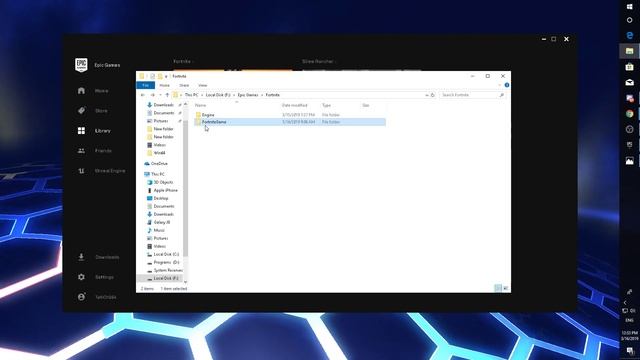The height and width of the screenshot is (360, 640).
Task: Open the View ribbon tab
Action: (202, 85)
